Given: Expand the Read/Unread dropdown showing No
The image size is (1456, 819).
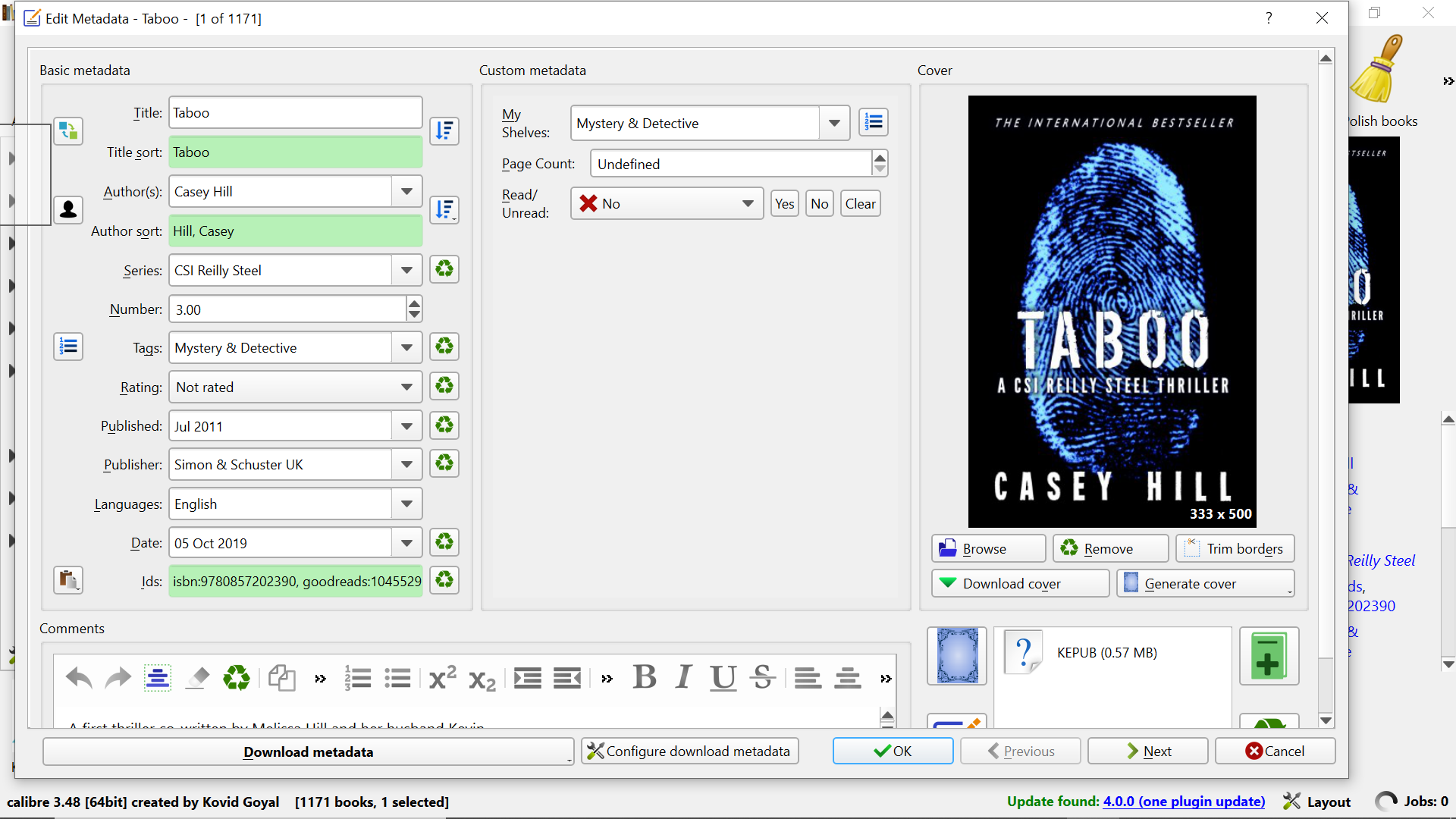Looking at the screenshot, I should [x=748, y=203].
